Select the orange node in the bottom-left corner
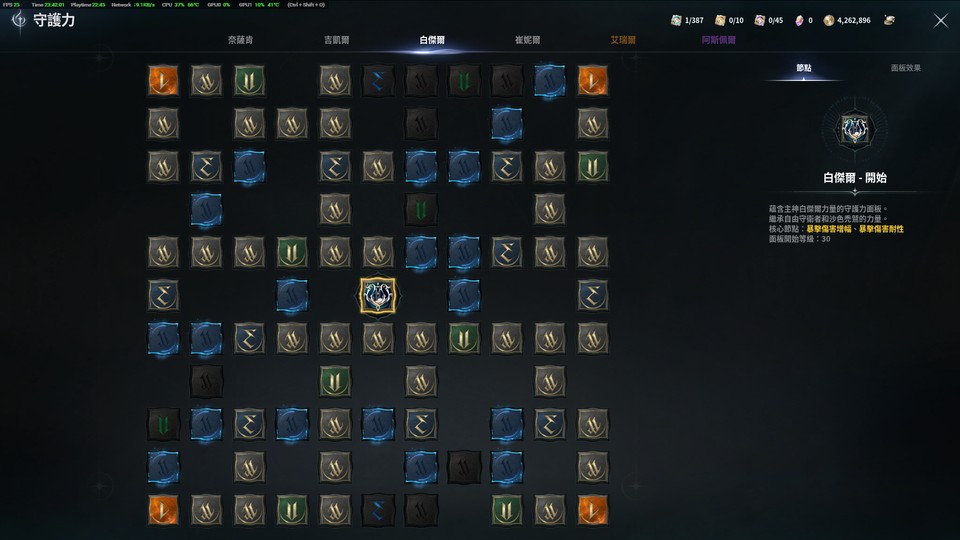 point(163,510)
